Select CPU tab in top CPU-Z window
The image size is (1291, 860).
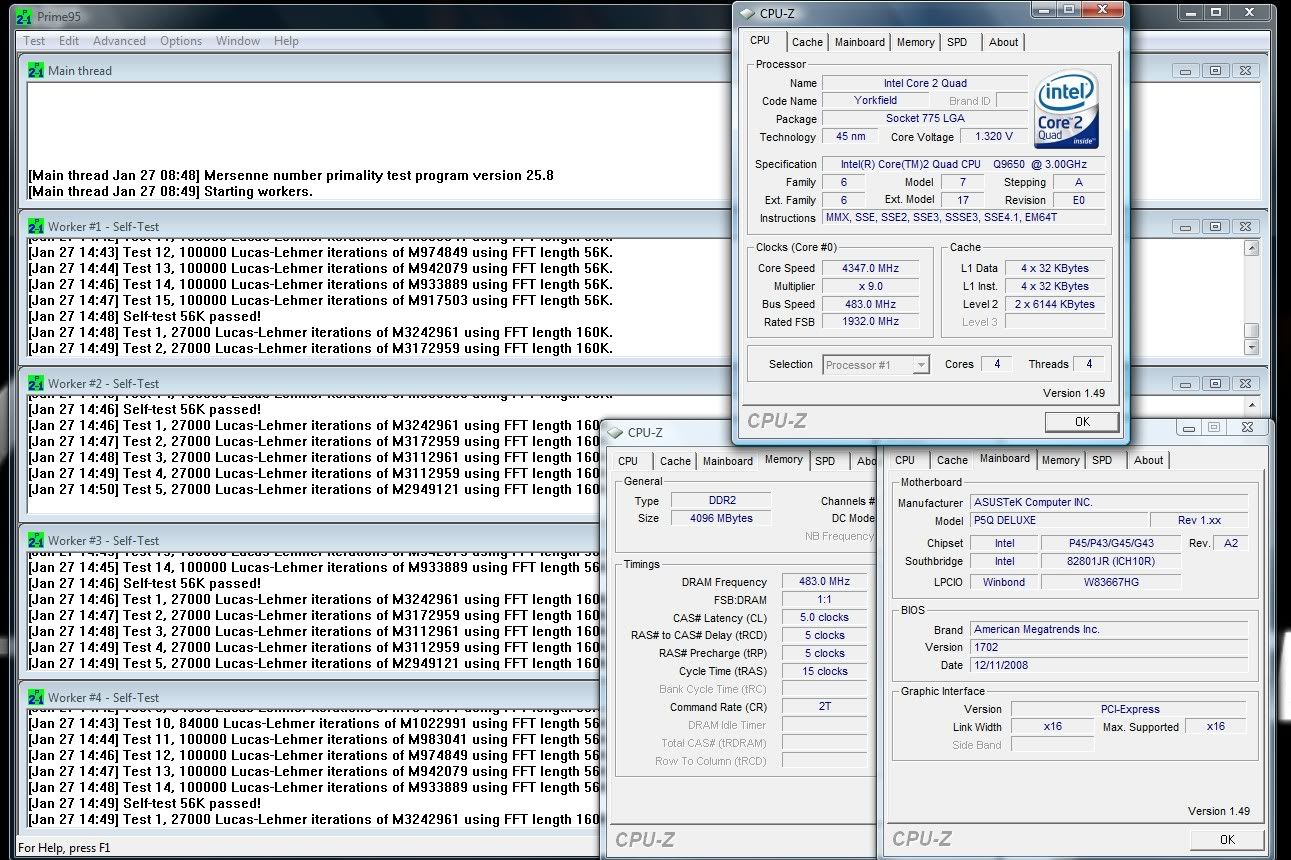click(x=760, y=41)
